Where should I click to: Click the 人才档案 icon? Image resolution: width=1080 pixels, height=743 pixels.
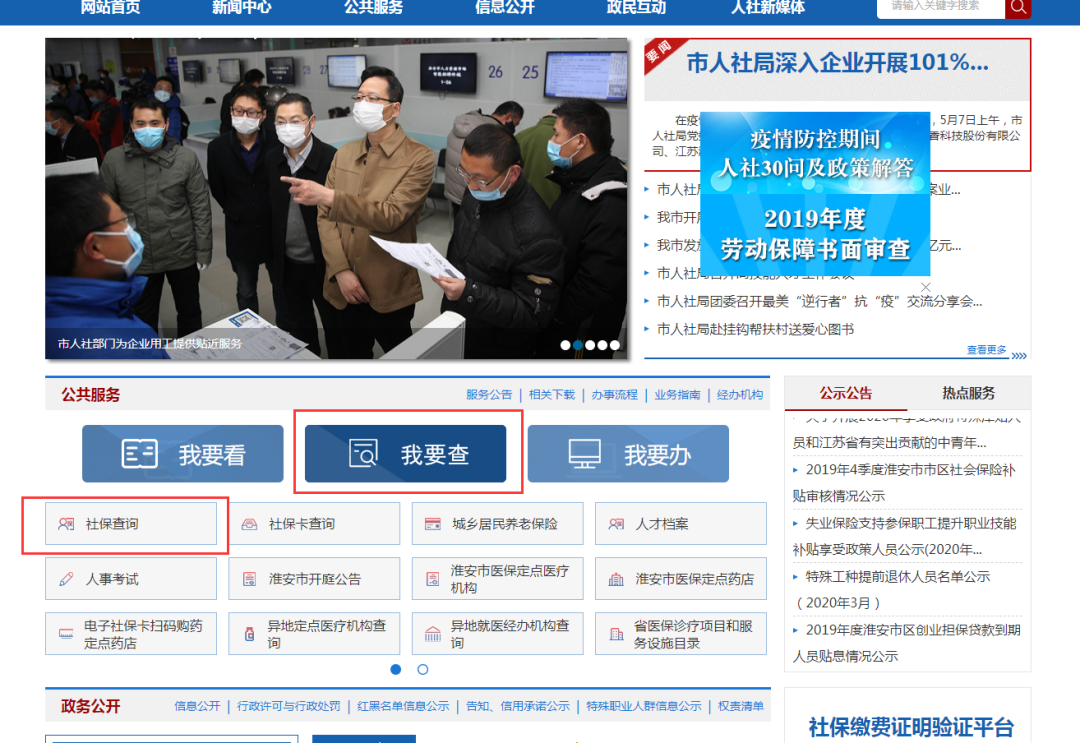[x=616, y=524]
